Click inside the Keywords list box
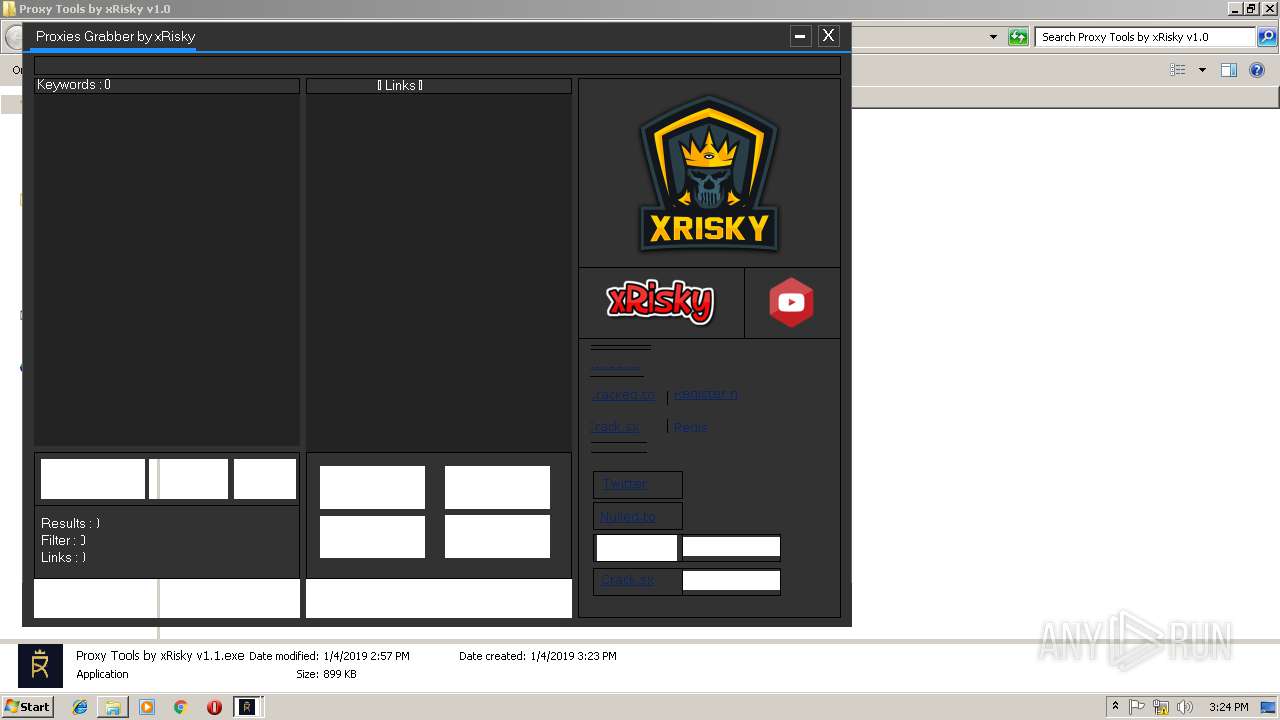1280x720 pixels. pyautogui.click(x=167, y=270)
